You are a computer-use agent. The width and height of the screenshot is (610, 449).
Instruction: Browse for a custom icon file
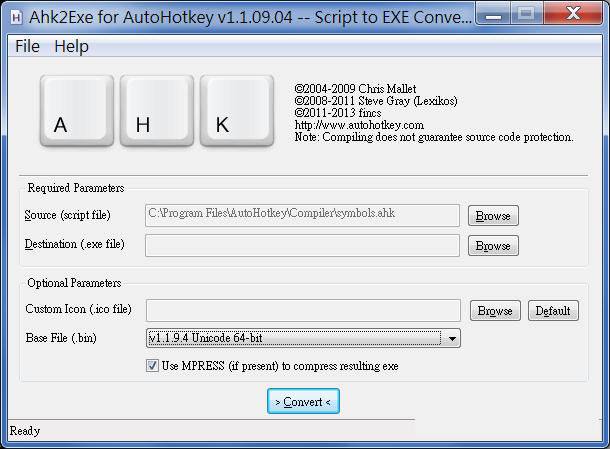(494, 311)
